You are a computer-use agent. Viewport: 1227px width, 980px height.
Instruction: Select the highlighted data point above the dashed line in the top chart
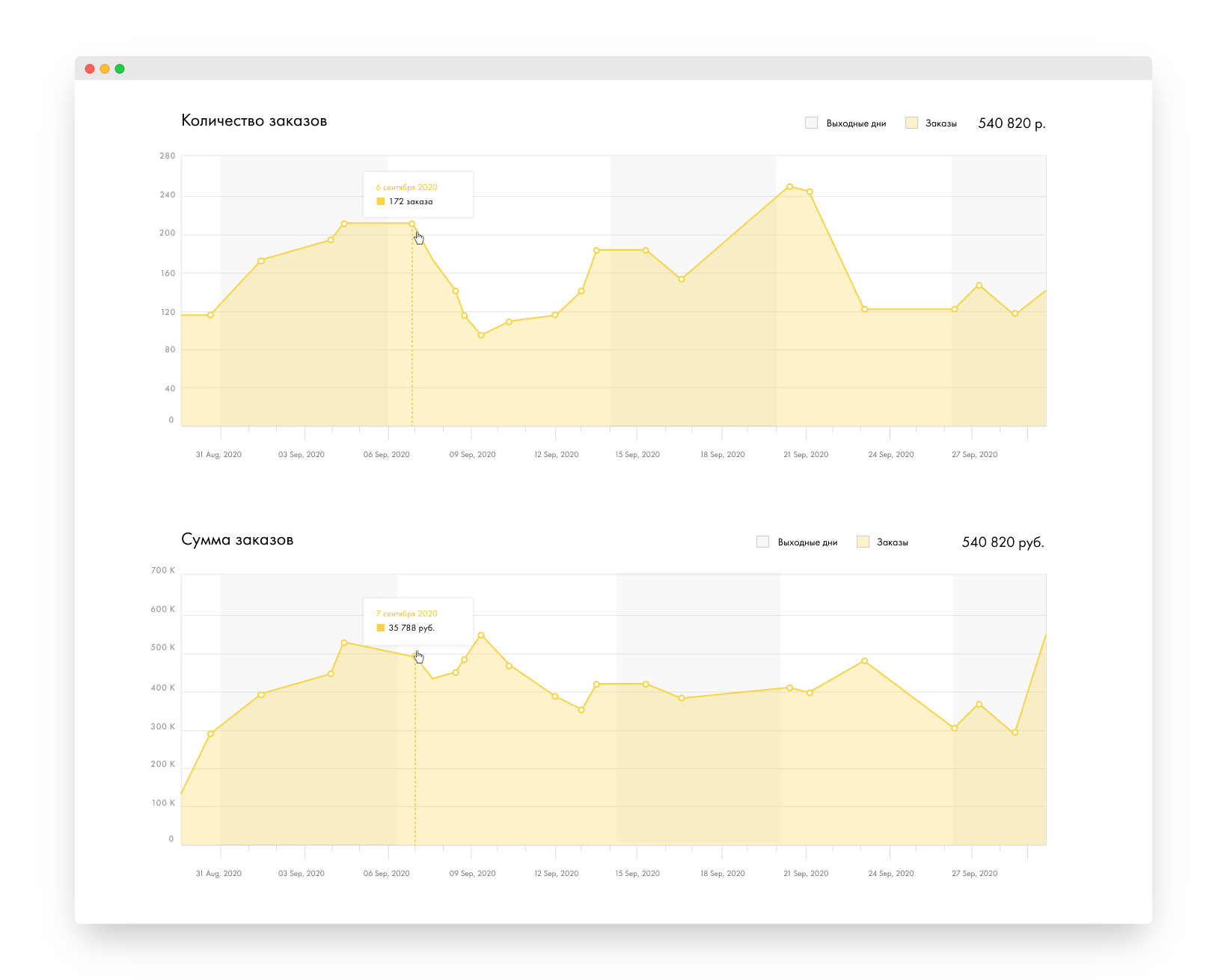(x=412, y=224)
